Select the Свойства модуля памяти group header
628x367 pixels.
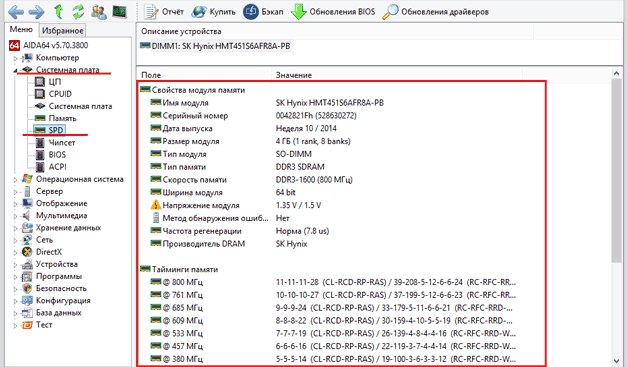point(193,90)
